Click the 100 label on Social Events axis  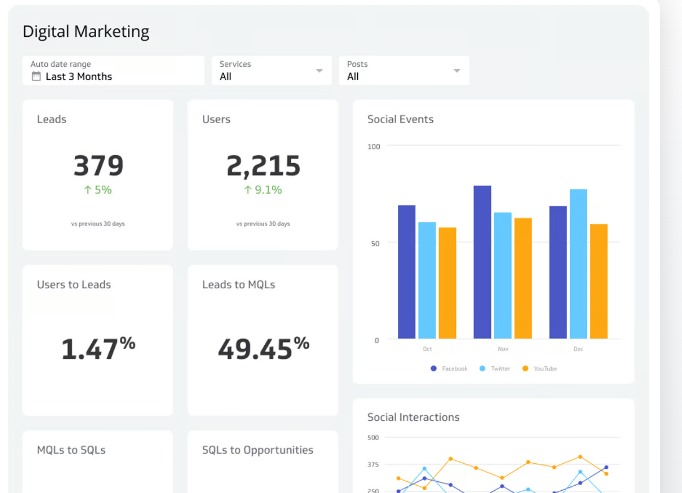pos(374,147)
